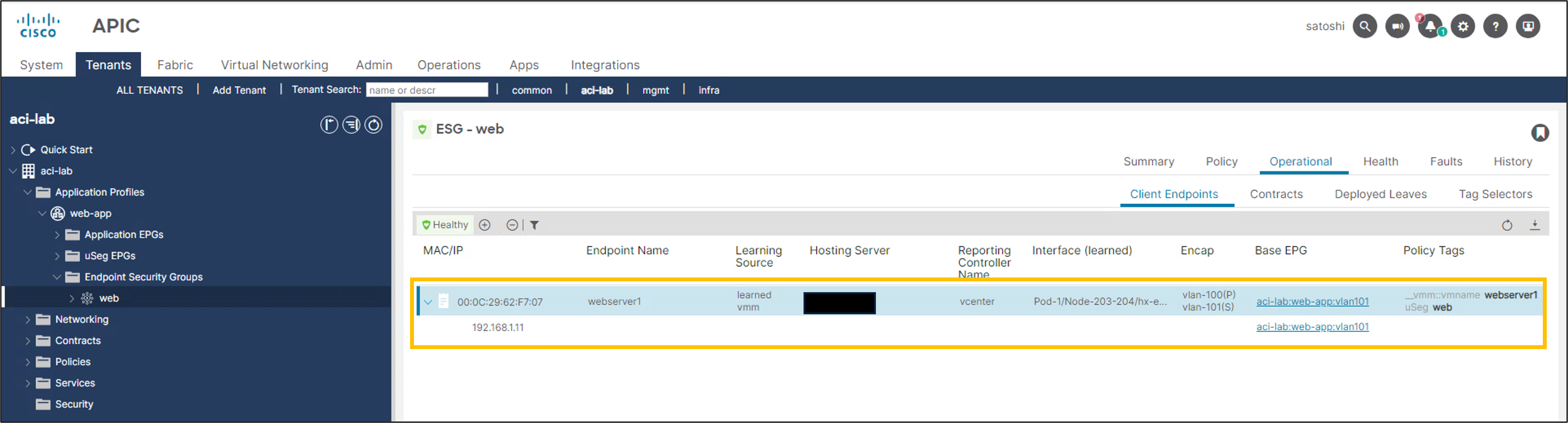
Task: Click the first circular icon in aci-lab panel header
Action: [329, 125]
